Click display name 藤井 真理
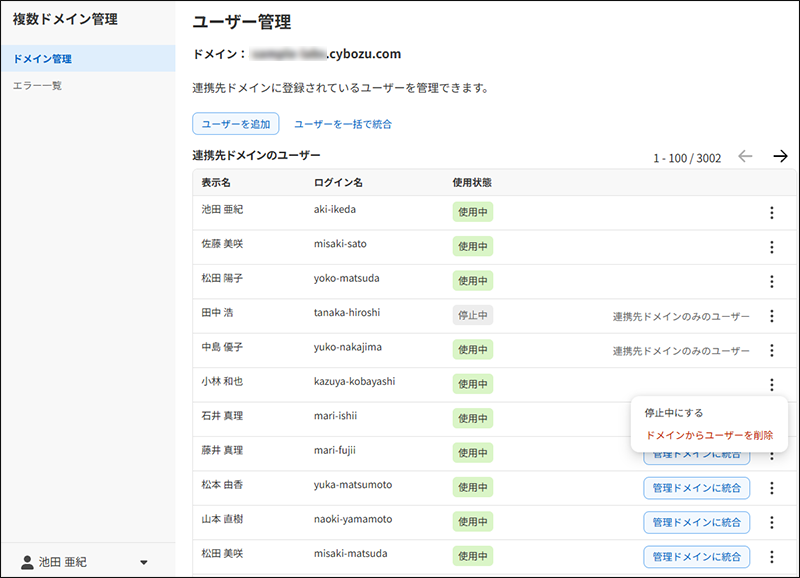Screen dimensions: 800x578 tap(222, 450)
